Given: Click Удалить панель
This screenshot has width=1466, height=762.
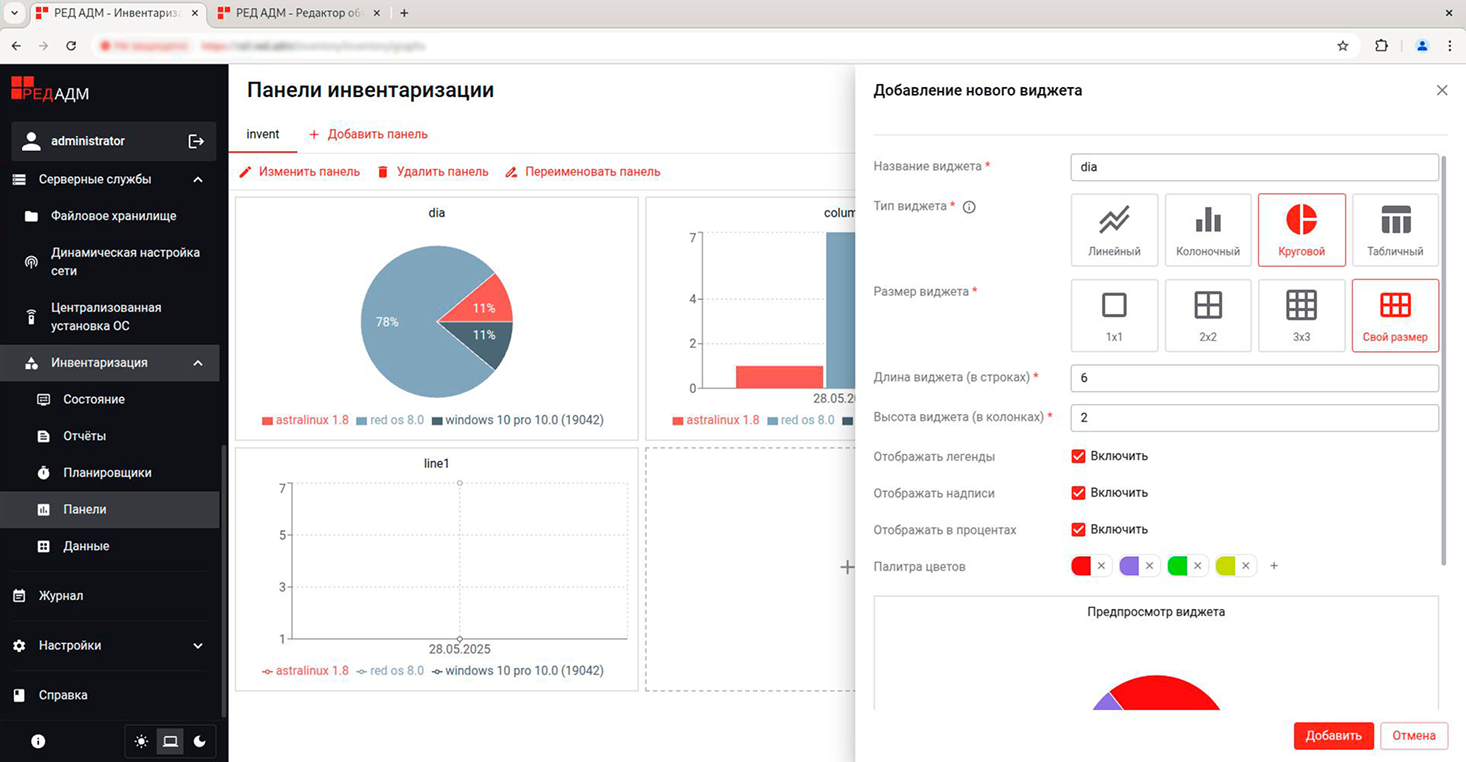Looking at the screenshot, I should pos(432,172).
